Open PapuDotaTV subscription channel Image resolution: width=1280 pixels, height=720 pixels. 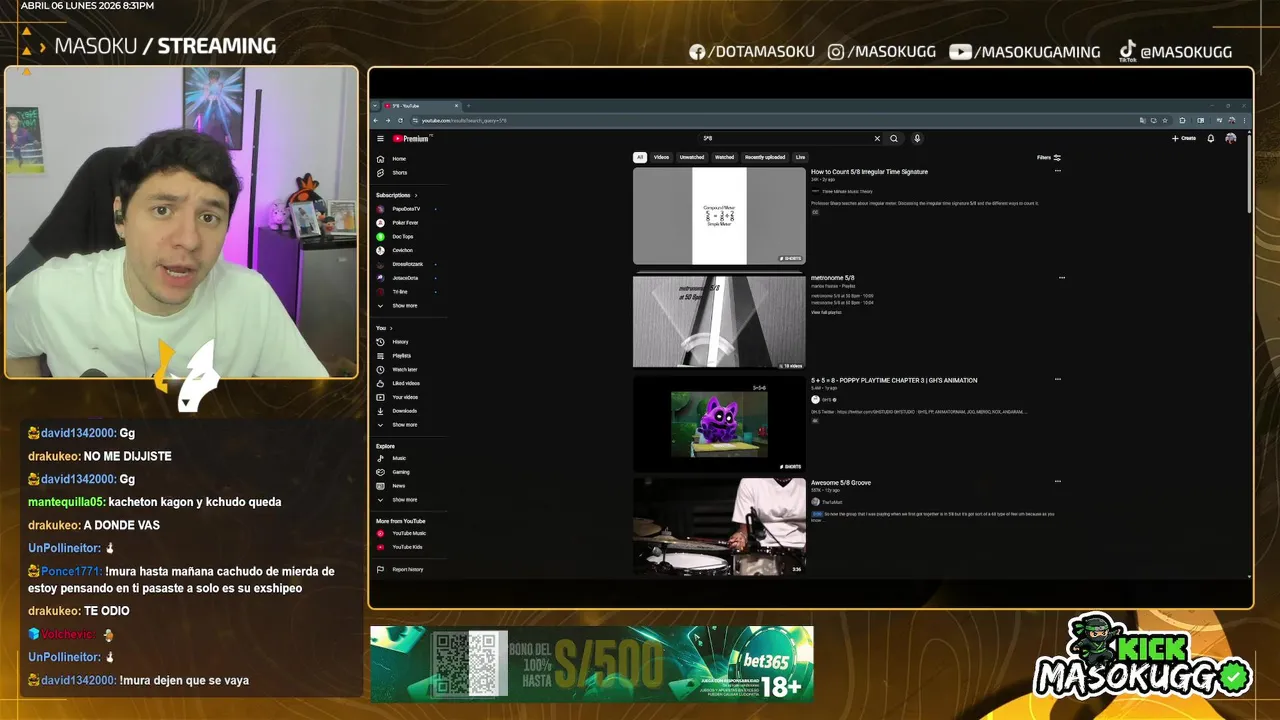pyautogui.click(x=406, y=209)
